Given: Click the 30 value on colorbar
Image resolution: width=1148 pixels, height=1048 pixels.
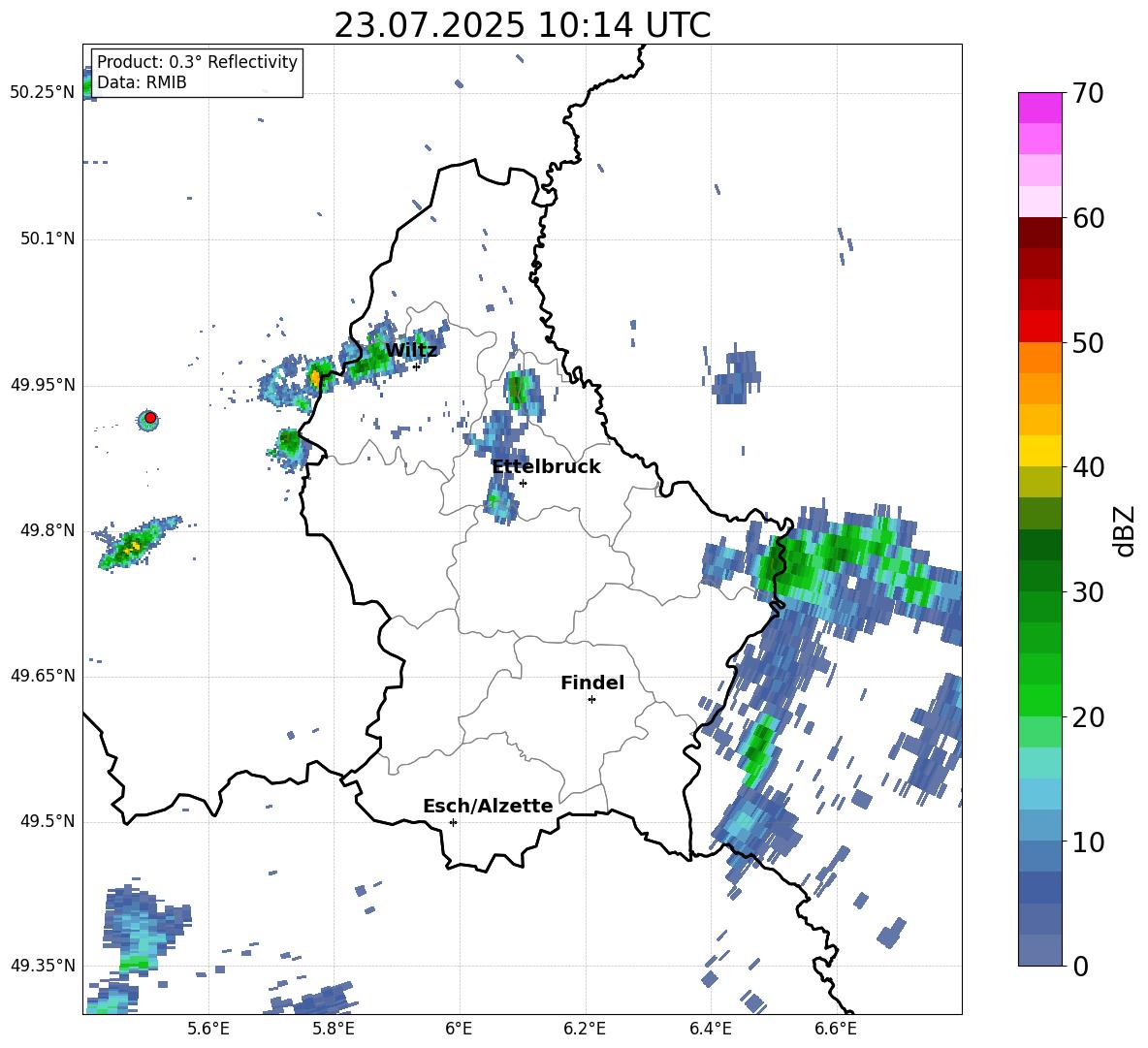Looking at the screenshot, I should point(1088,591).
